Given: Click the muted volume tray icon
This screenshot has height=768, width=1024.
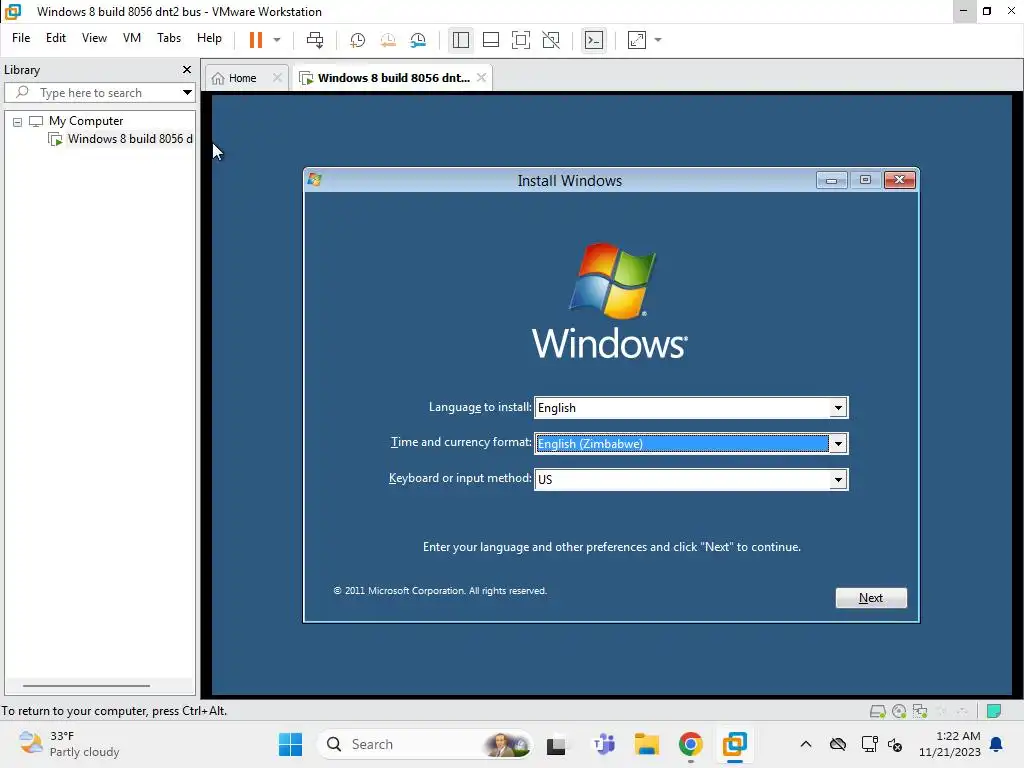Looking at the screenshot, I should tap(895, 744).
